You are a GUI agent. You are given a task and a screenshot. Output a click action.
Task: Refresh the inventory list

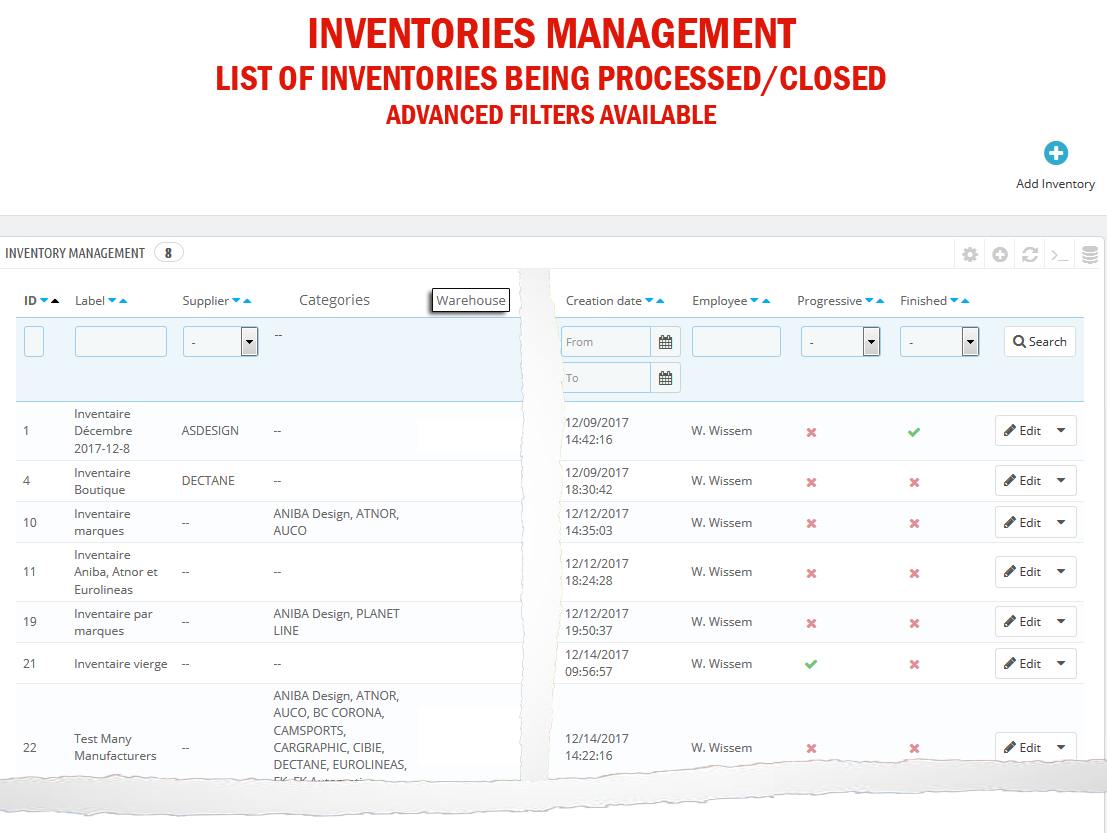[x=1029, y=255]
